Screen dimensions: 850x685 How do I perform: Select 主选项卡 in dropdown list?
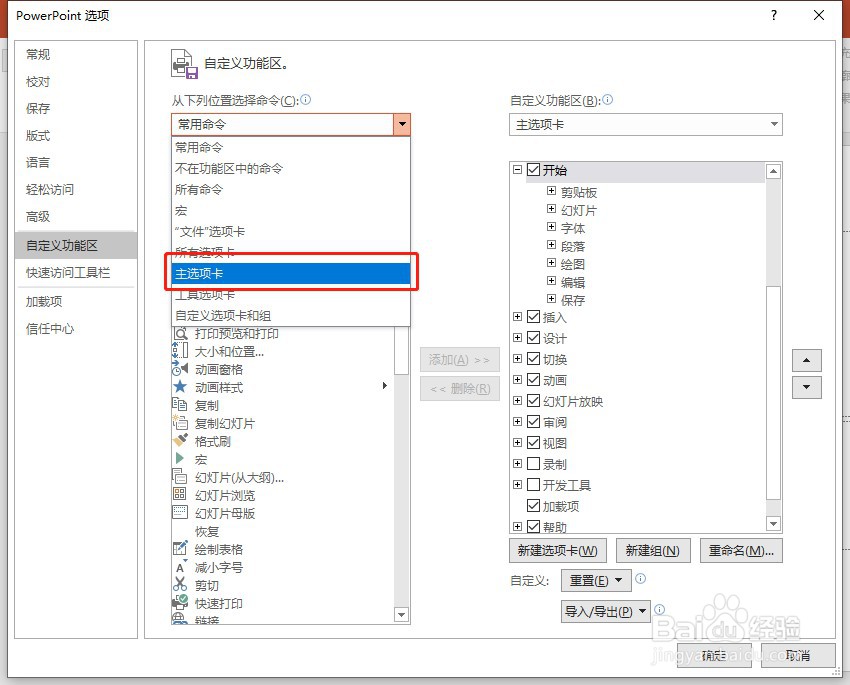(291, 274)
